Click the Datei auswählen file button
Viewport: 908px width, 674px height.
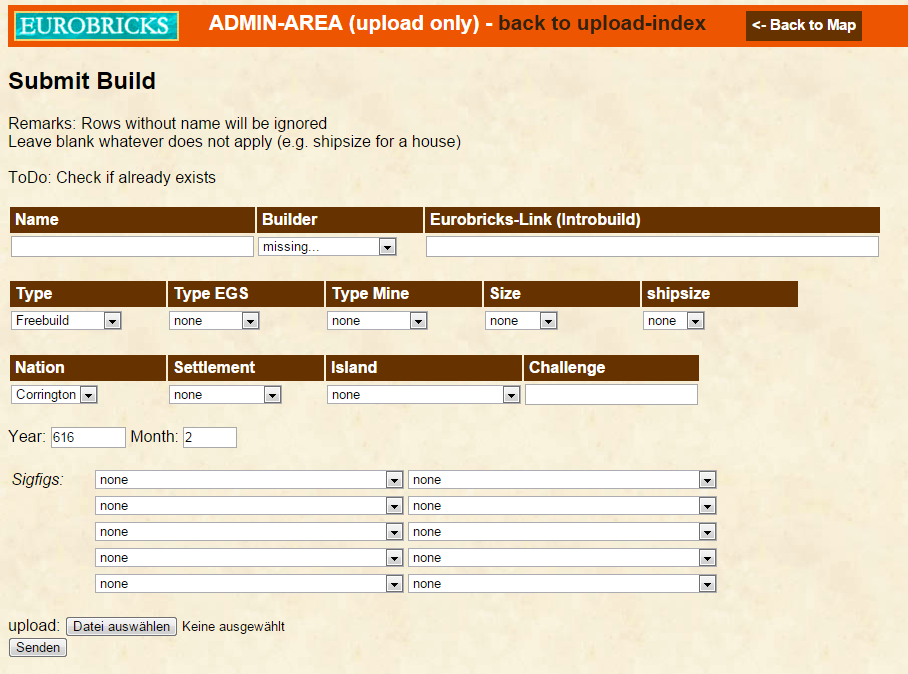[122, 626]
